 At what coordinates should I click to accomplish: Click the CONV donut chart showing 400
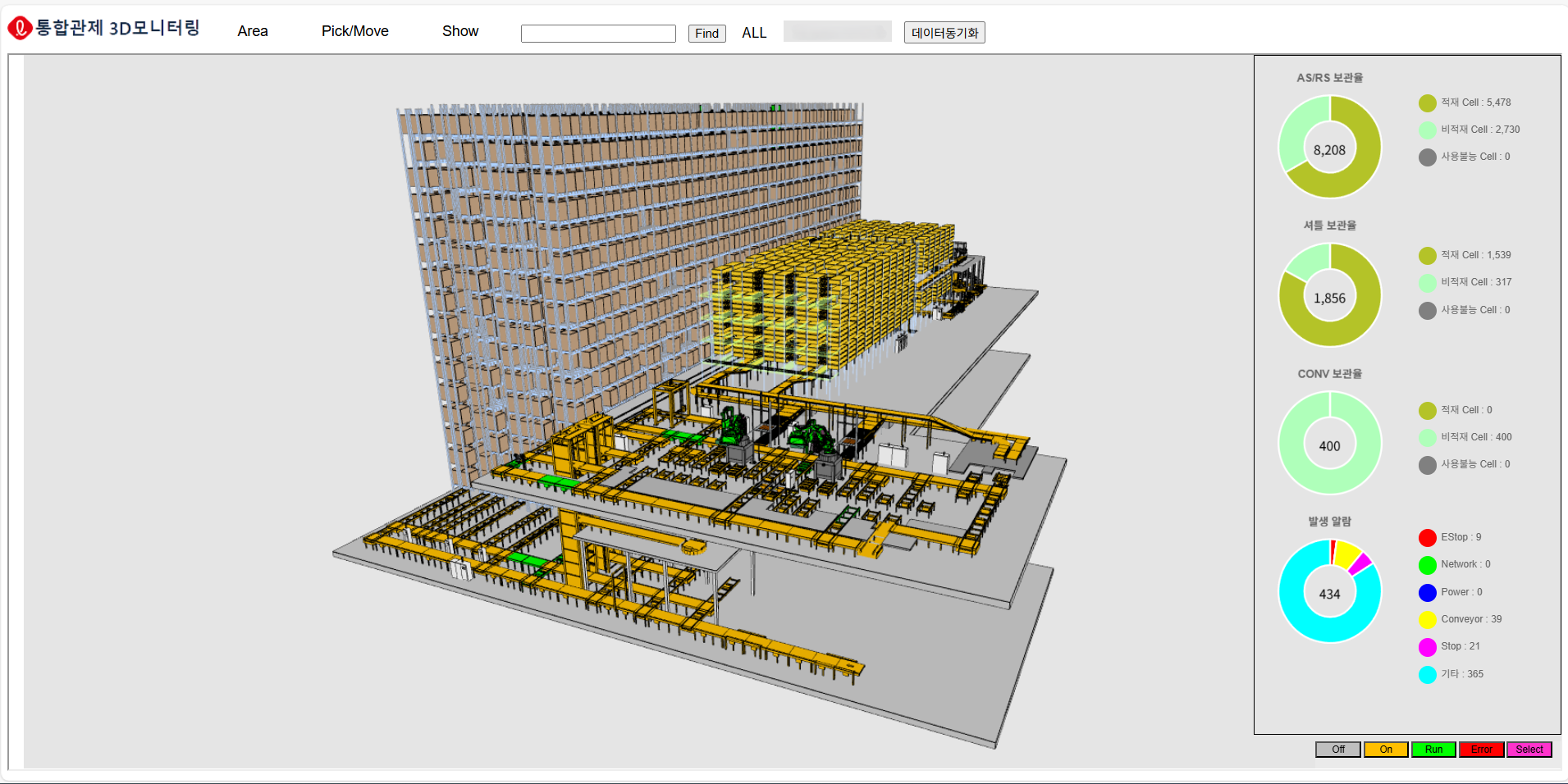[x=1330, y=443]
